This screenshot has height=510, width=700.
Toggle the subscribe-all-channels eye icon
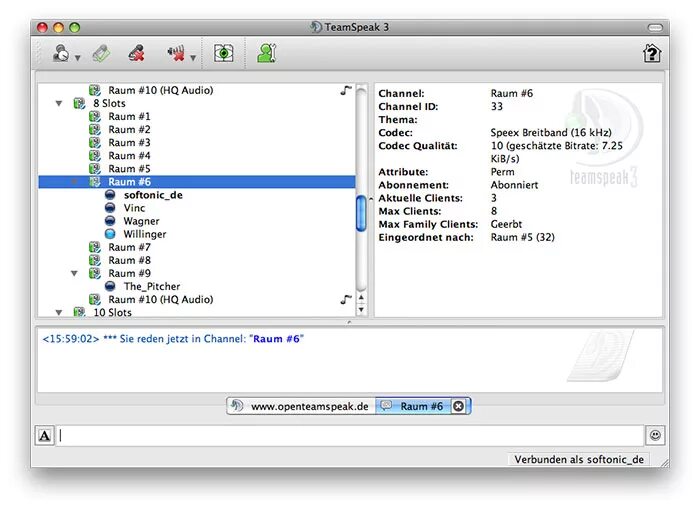(x=224, y=53)
